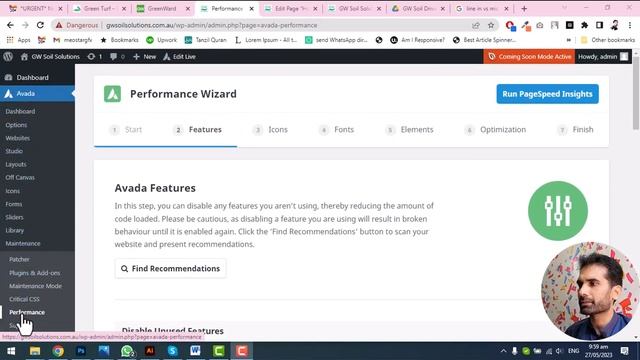The height and width of the screenshot is (360, 640).
Task: Open Howdy, admin account menu
Action: [x=603, y=57]
